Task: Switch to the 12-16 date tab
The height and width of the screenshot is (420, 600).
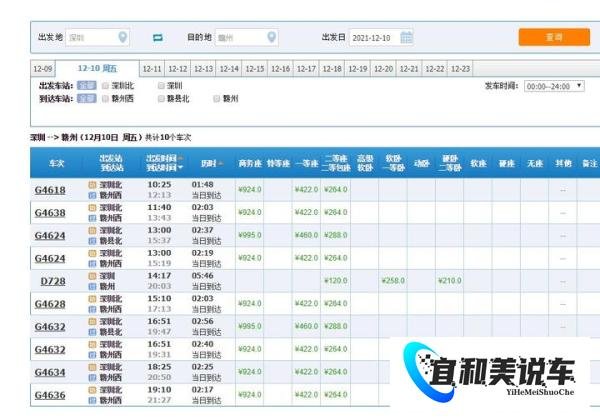Action: (280, 69)
